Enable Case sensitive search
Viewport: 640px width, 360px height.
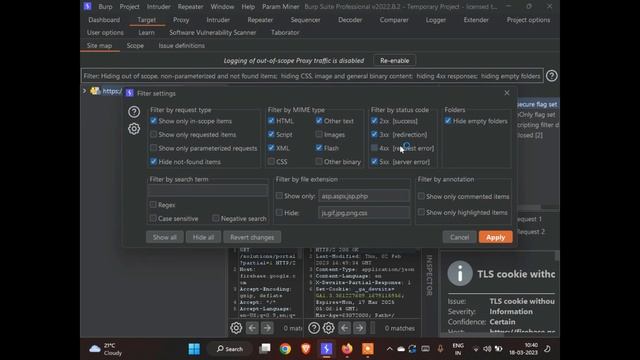tap(153, 218)
